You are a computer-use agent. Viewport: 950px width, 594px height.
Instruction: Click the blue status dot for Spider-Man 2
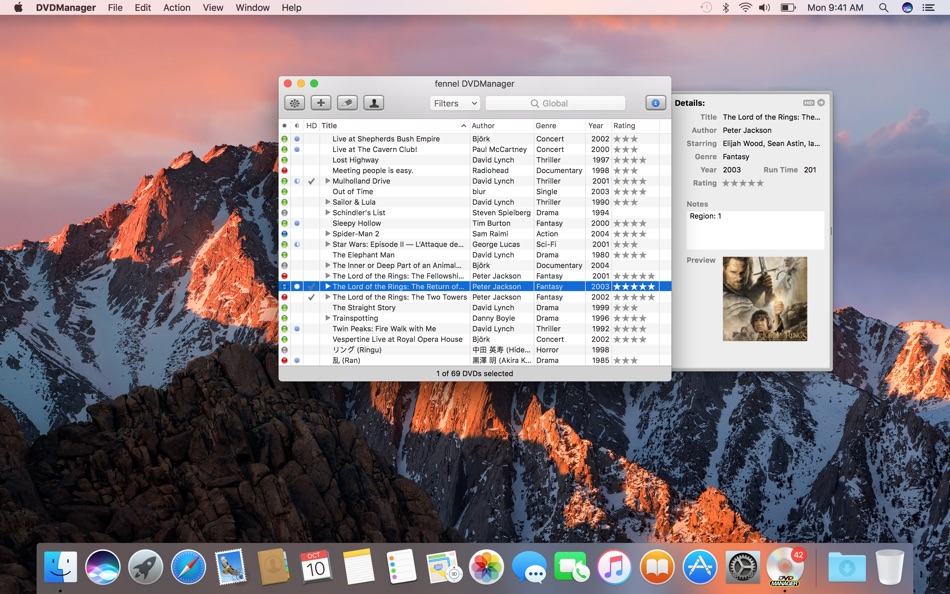(x=284, y=233)
